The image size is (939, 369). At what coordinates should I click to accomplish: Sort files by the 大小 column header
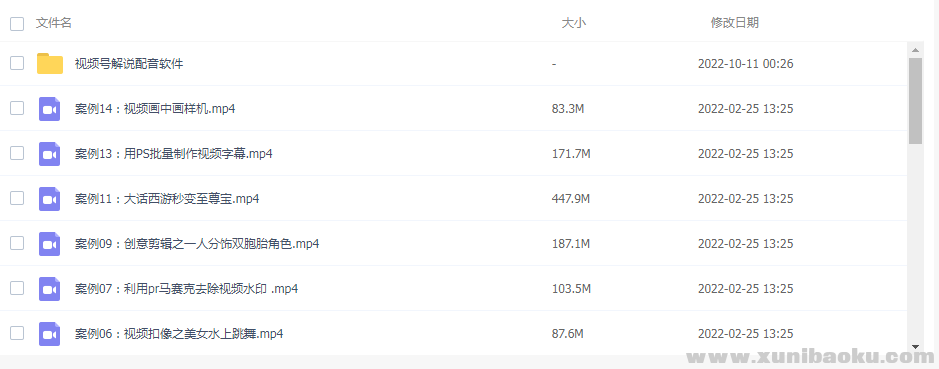coord(573,23)
